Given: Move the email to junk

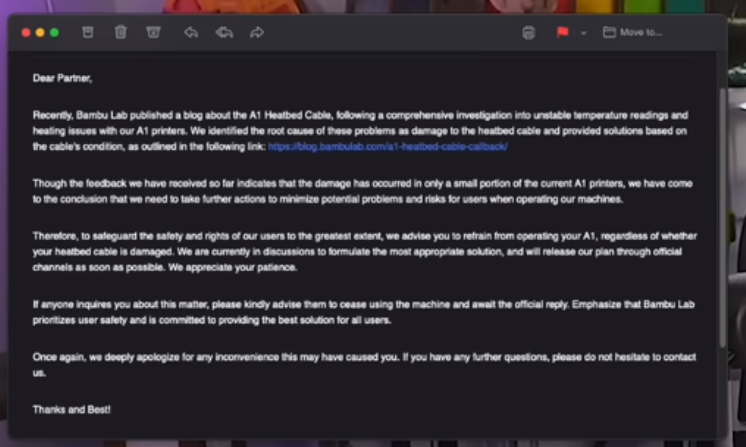Looking at the screenshot, I should tap(153, 32).
